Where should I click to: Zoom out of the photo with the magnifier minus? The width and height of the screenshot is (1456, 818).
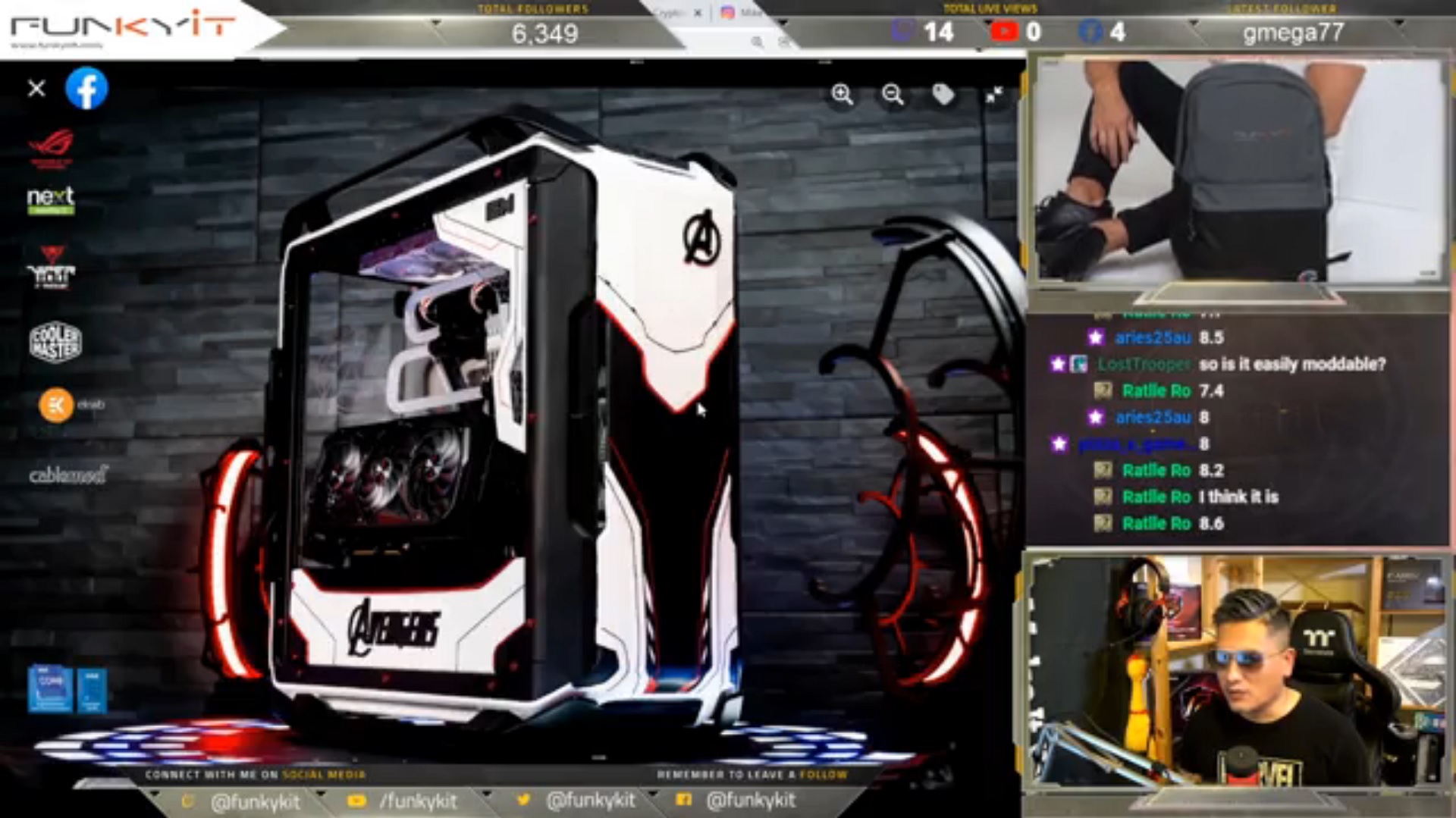click(x=893, y=95)
